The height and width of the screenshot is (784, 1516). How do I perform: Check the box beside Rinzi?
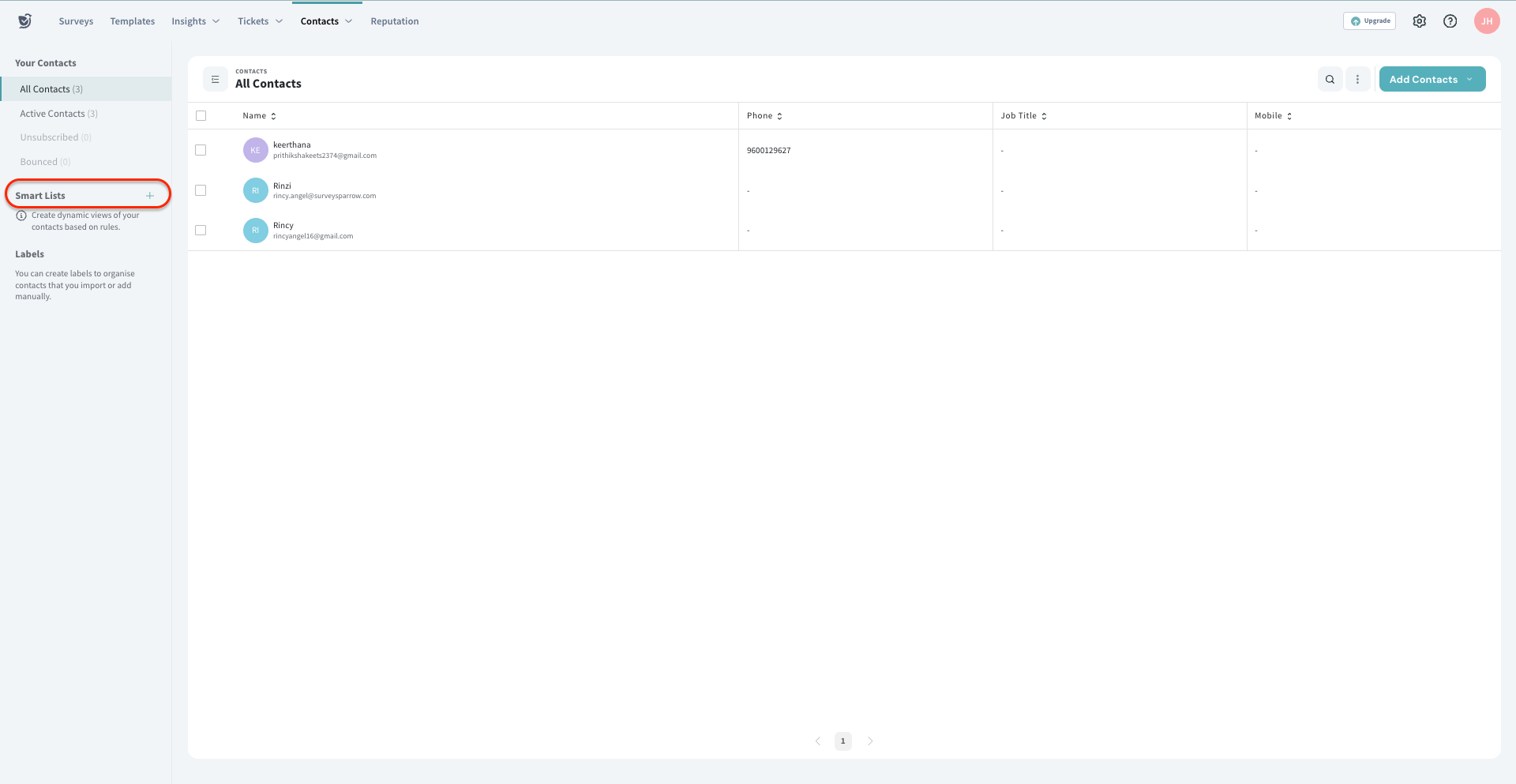tap(201, 190)
